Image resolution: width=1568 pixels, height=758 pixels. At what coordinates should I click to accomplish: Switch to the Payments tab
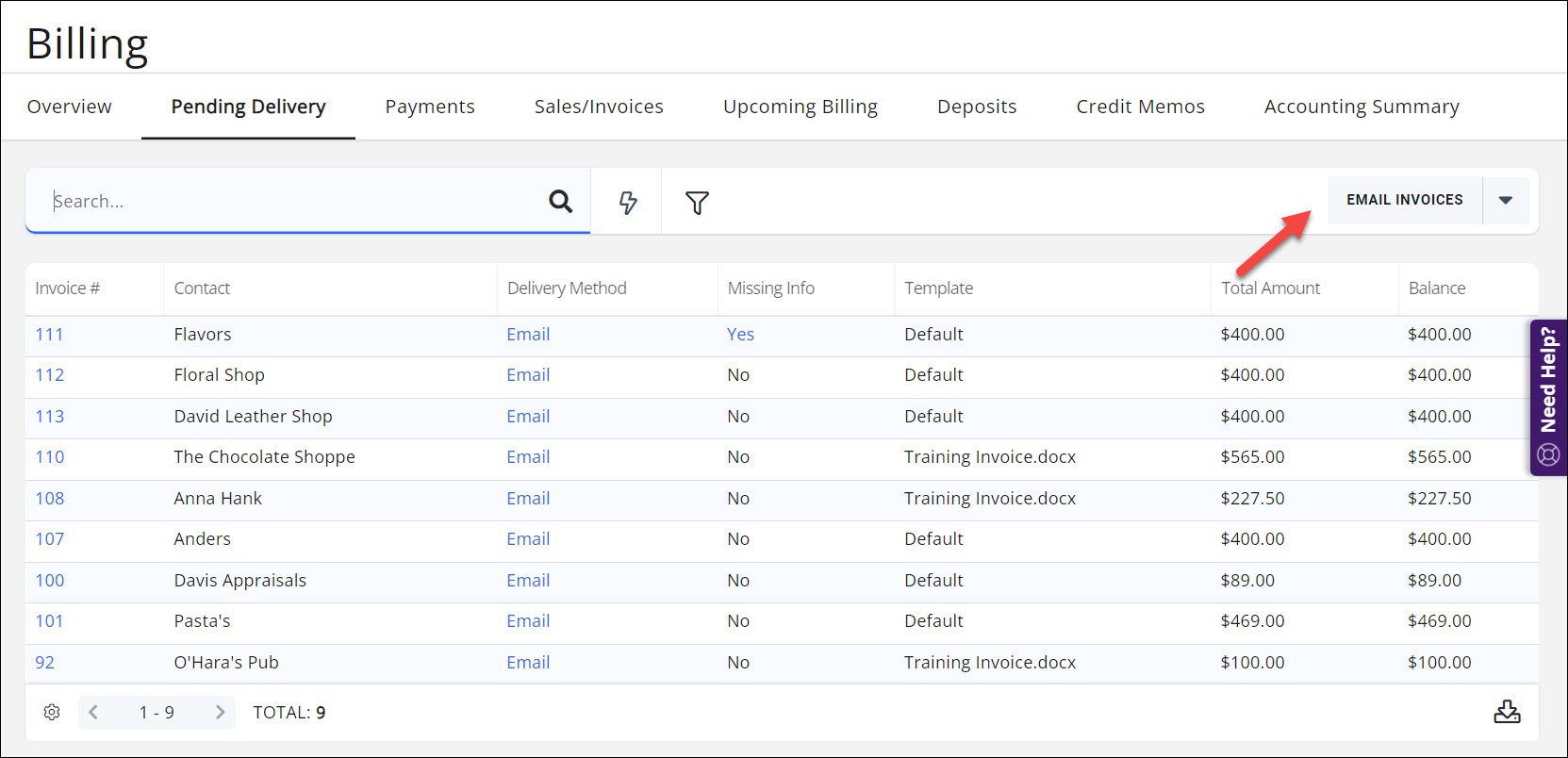(x=430, y=107)
